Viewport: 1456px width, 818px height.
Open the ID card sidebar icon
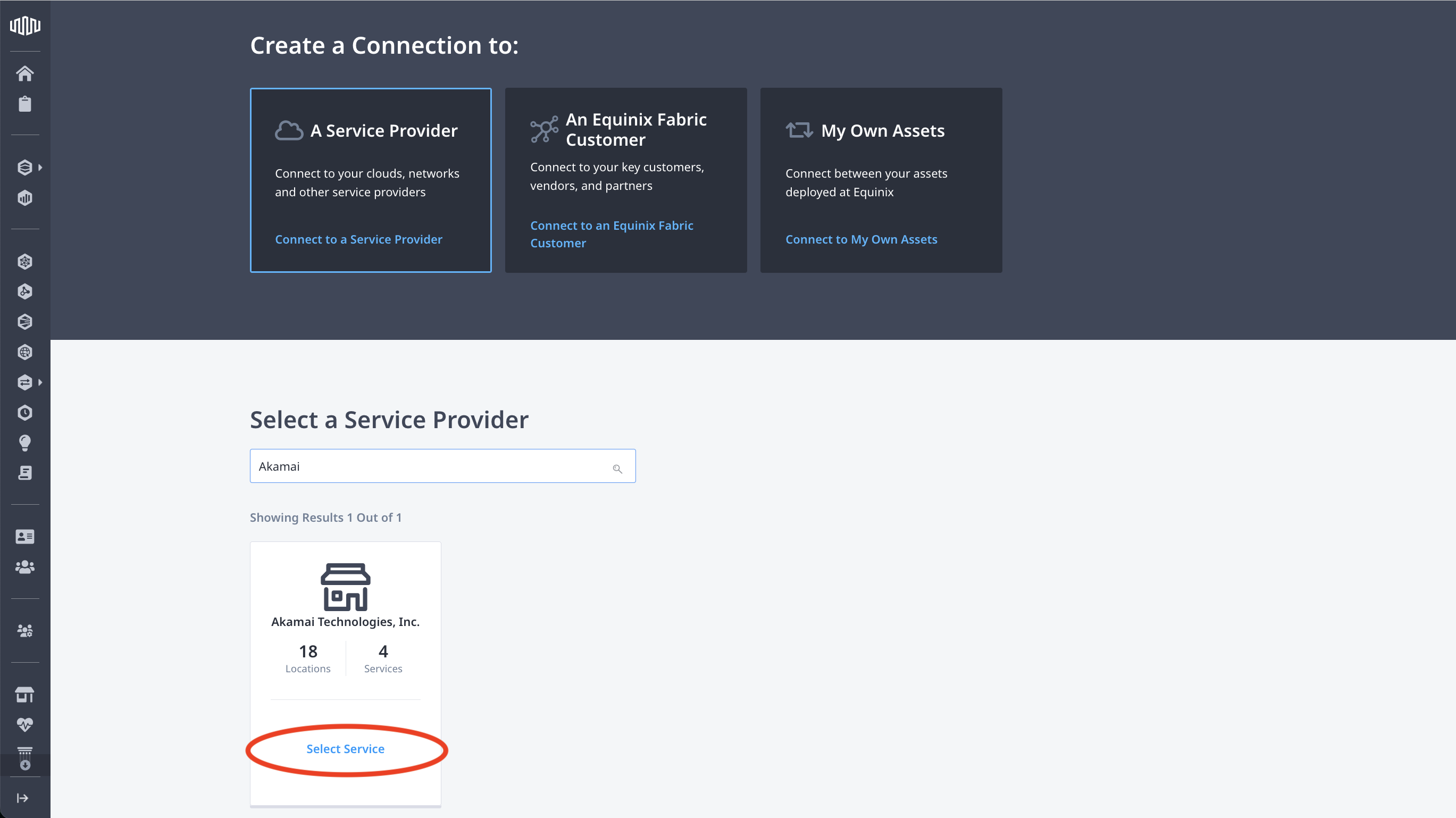click(25, 537)
